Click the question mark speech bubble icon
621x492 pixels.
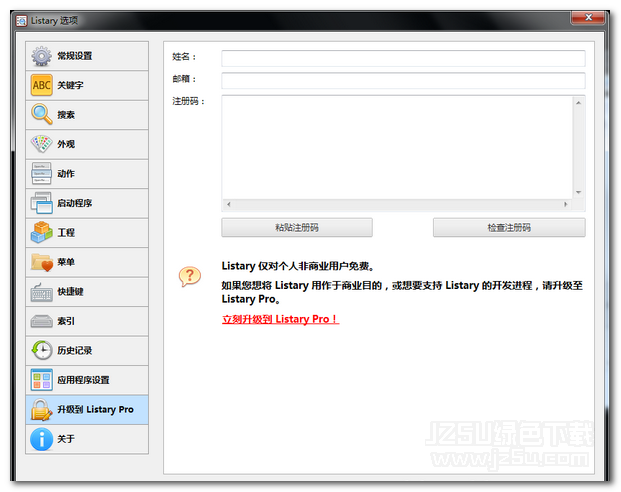click(x=190, y=276)
